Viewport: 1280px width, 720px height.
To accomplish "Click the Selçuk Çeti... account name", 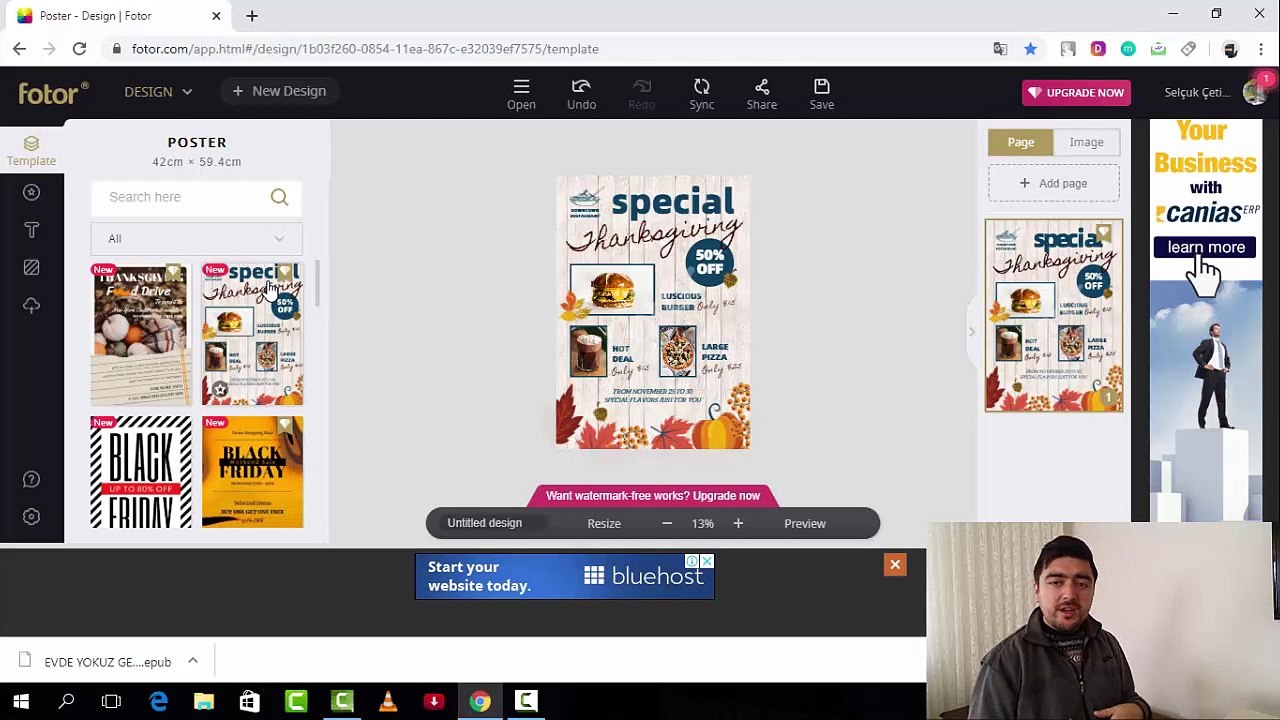I will point(1197,93).
